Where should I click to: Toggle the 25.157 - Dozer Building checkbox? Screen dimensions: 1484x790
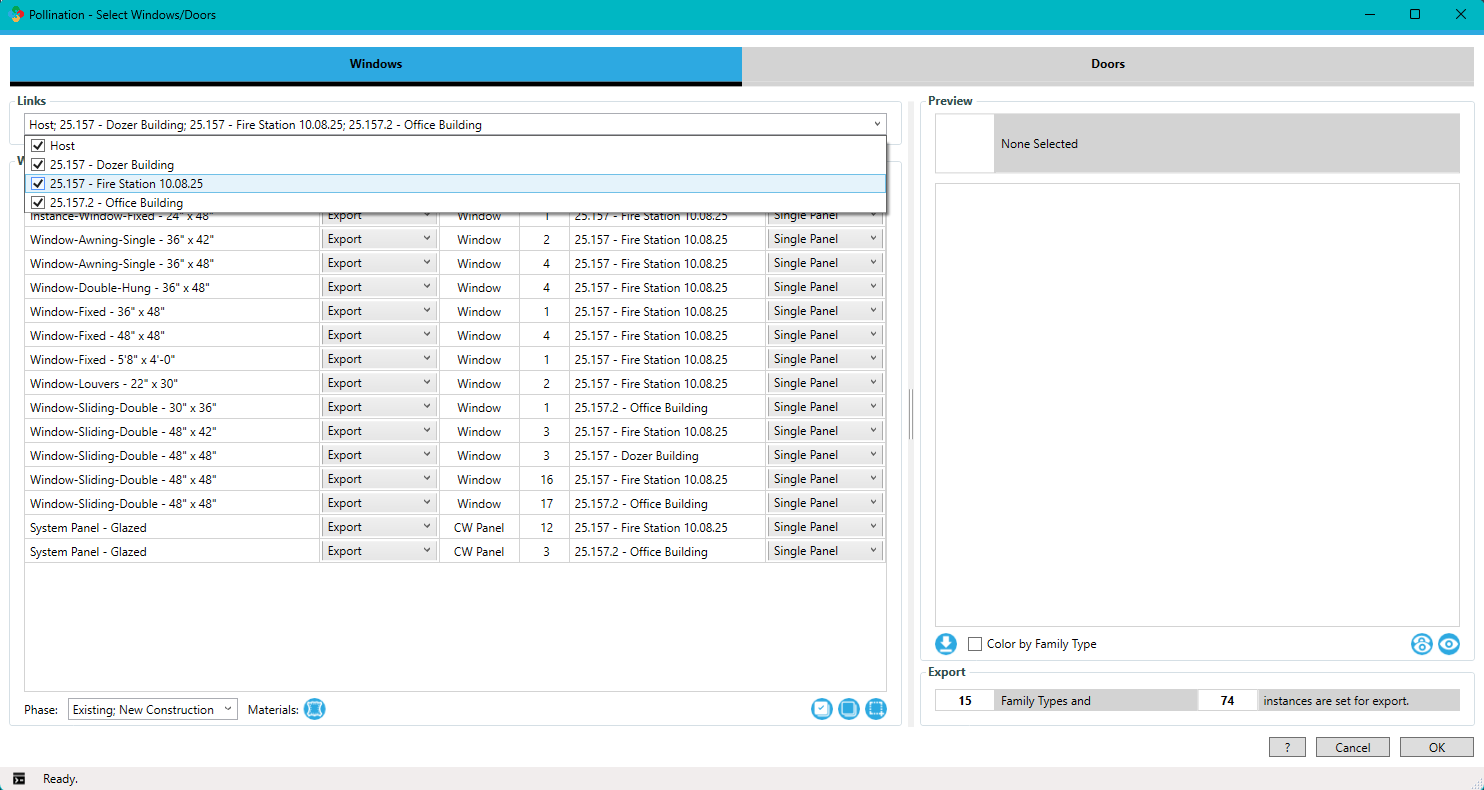(x=38, y=165)
